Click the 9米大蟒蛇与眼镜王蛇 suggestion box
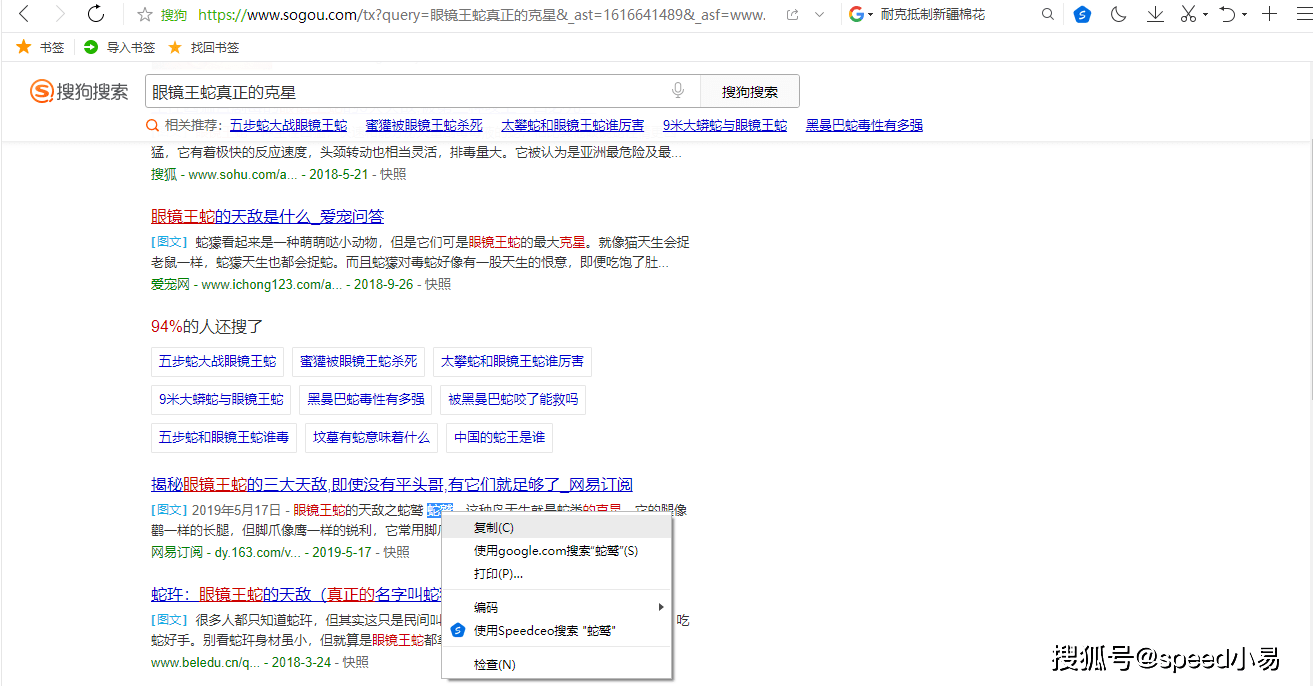This screenshot has width=1313, height=686. point(221,399)
